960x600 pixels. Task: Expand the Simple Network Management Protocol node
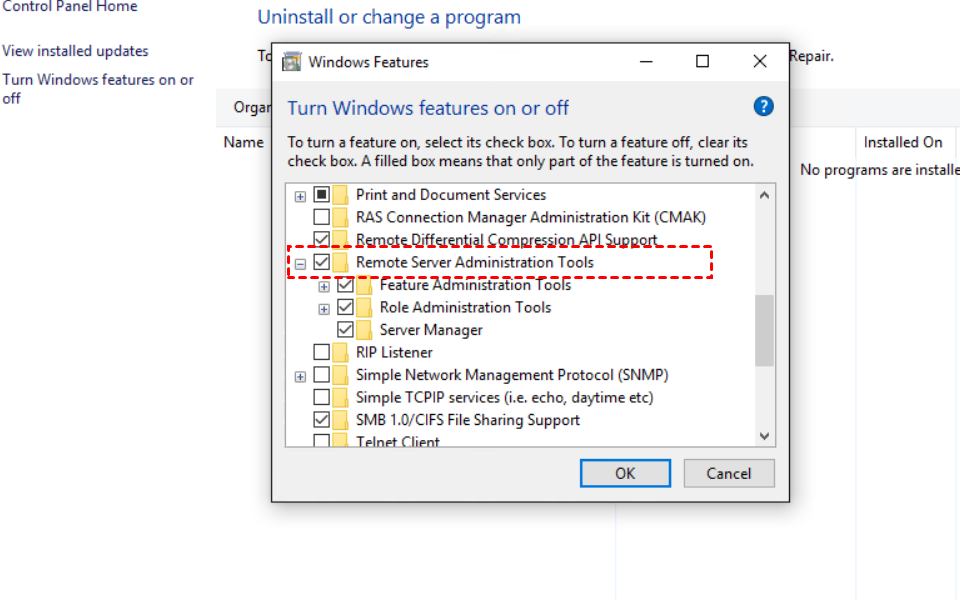pos(300,377)
